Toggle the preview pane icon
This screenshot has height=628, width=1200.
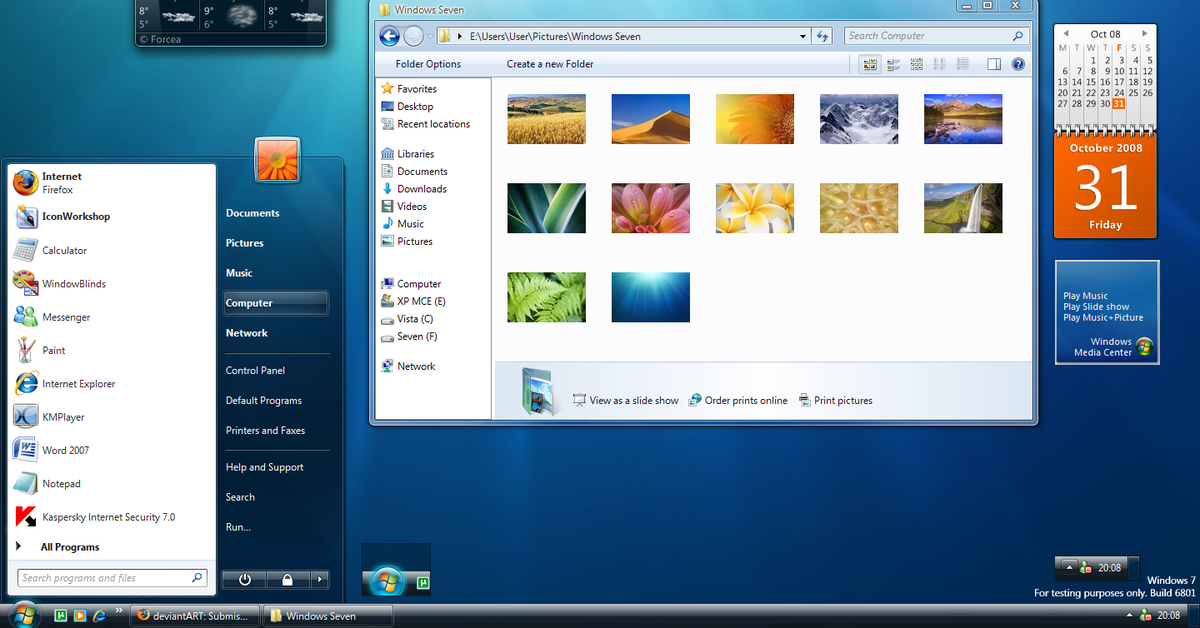(x=992, y=64)
